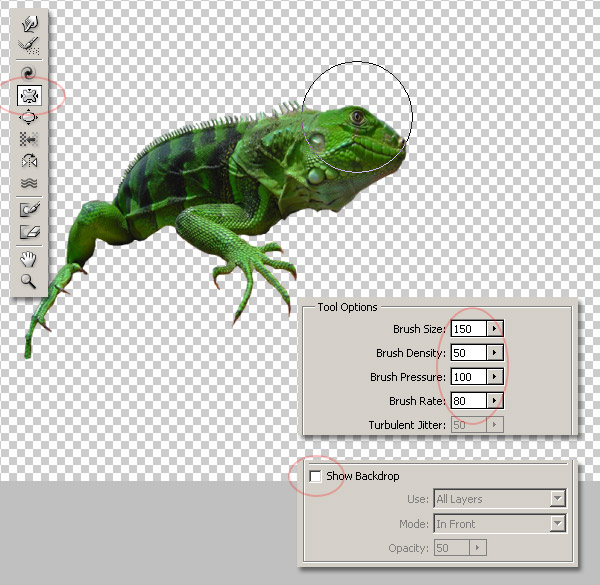Select the Pucker tool
600x585 pixels.
point(29,95)
